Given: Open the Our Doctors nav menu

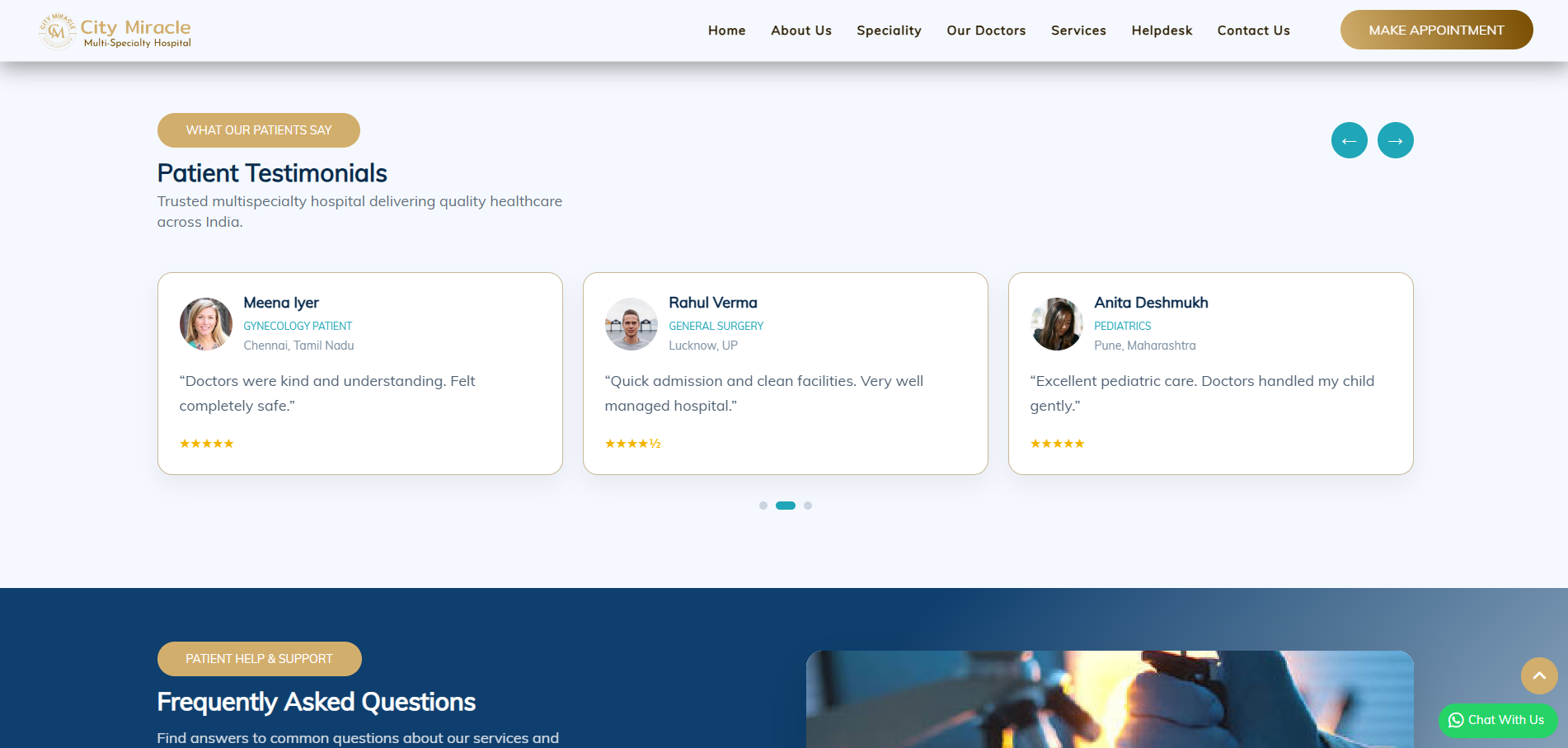Looking at the screenshot, I should pos(986,31).
